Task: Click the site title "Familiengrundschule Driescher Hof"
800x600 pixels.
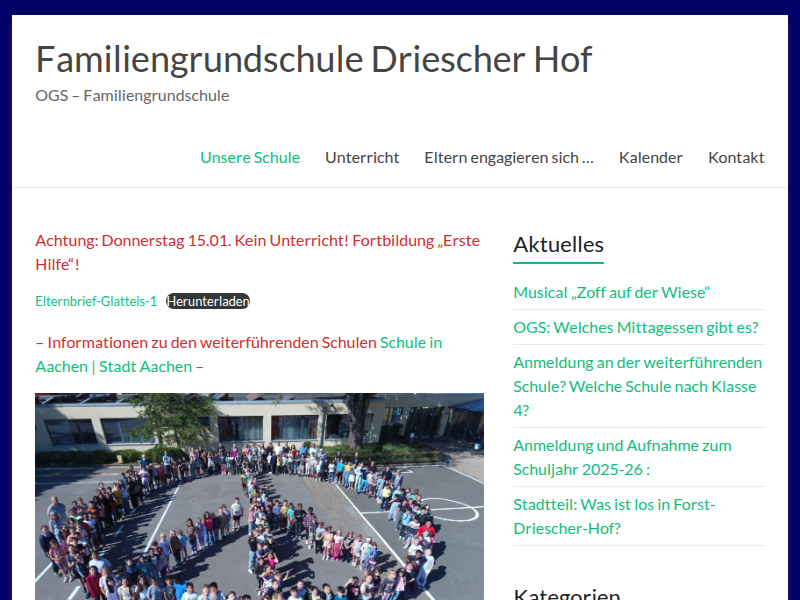Action: tap(314, 60)
